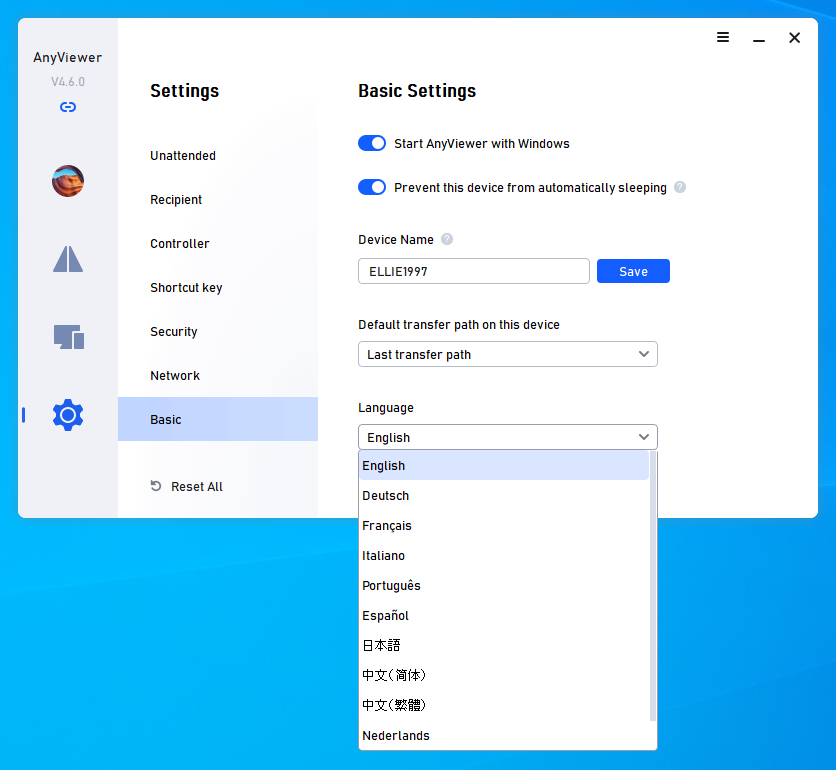The image size is (836, 770).
Task: Select the Basic settings section
Action: tap(218, 419)
